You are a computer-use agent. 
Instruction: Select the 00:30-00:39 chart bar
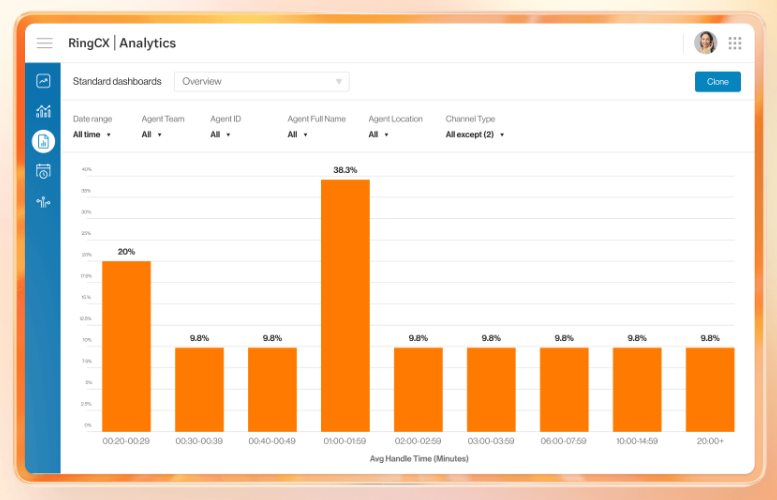199,389
